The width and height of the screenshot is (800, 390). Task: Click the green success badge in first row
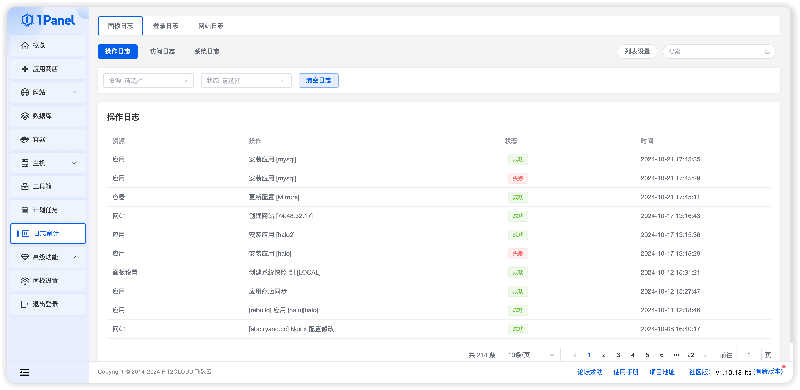[517, 160]
